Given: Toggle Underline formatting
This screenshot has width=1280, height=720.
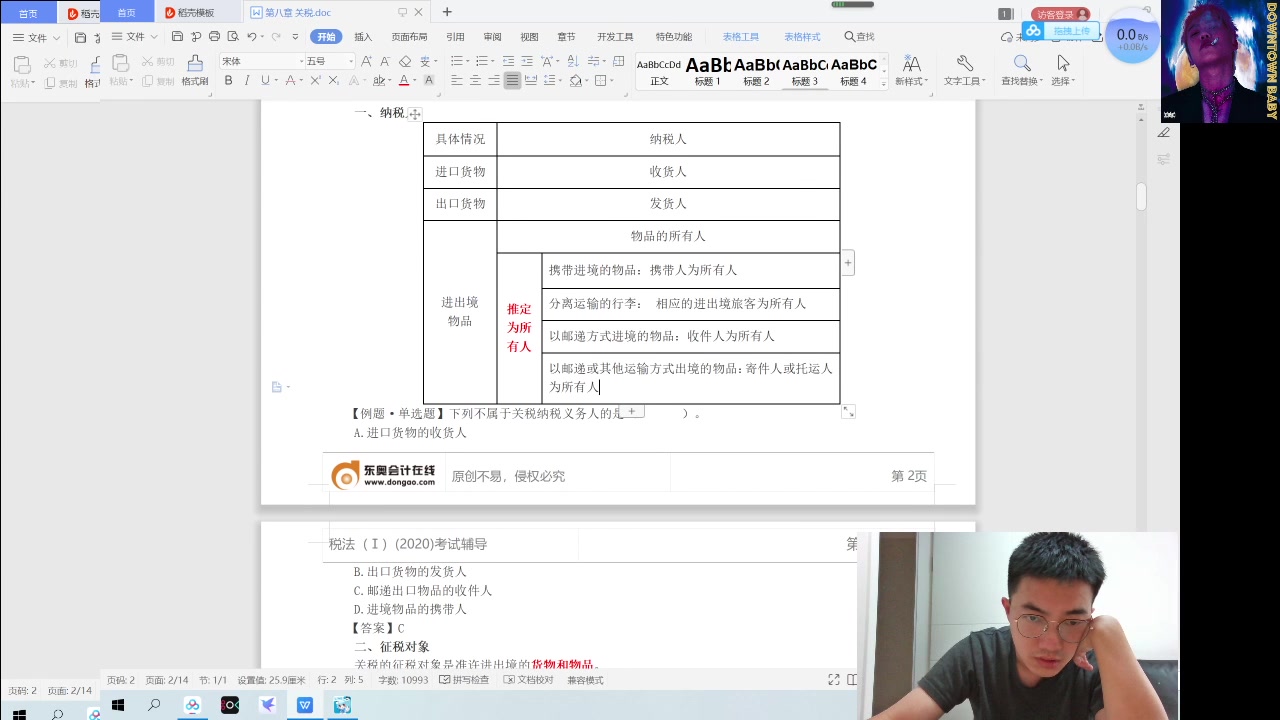Looking at the screenshot, I should click(x=264, y=80).
